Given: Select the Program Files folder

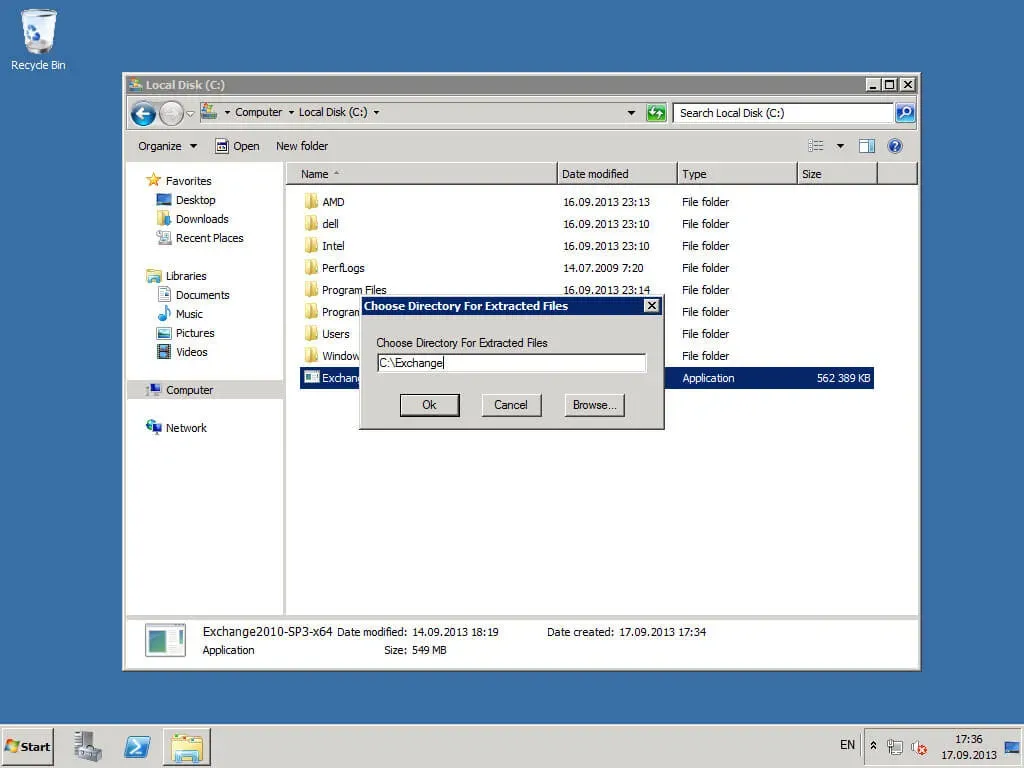Looking at the screenshot, I should tap(354, 290).
